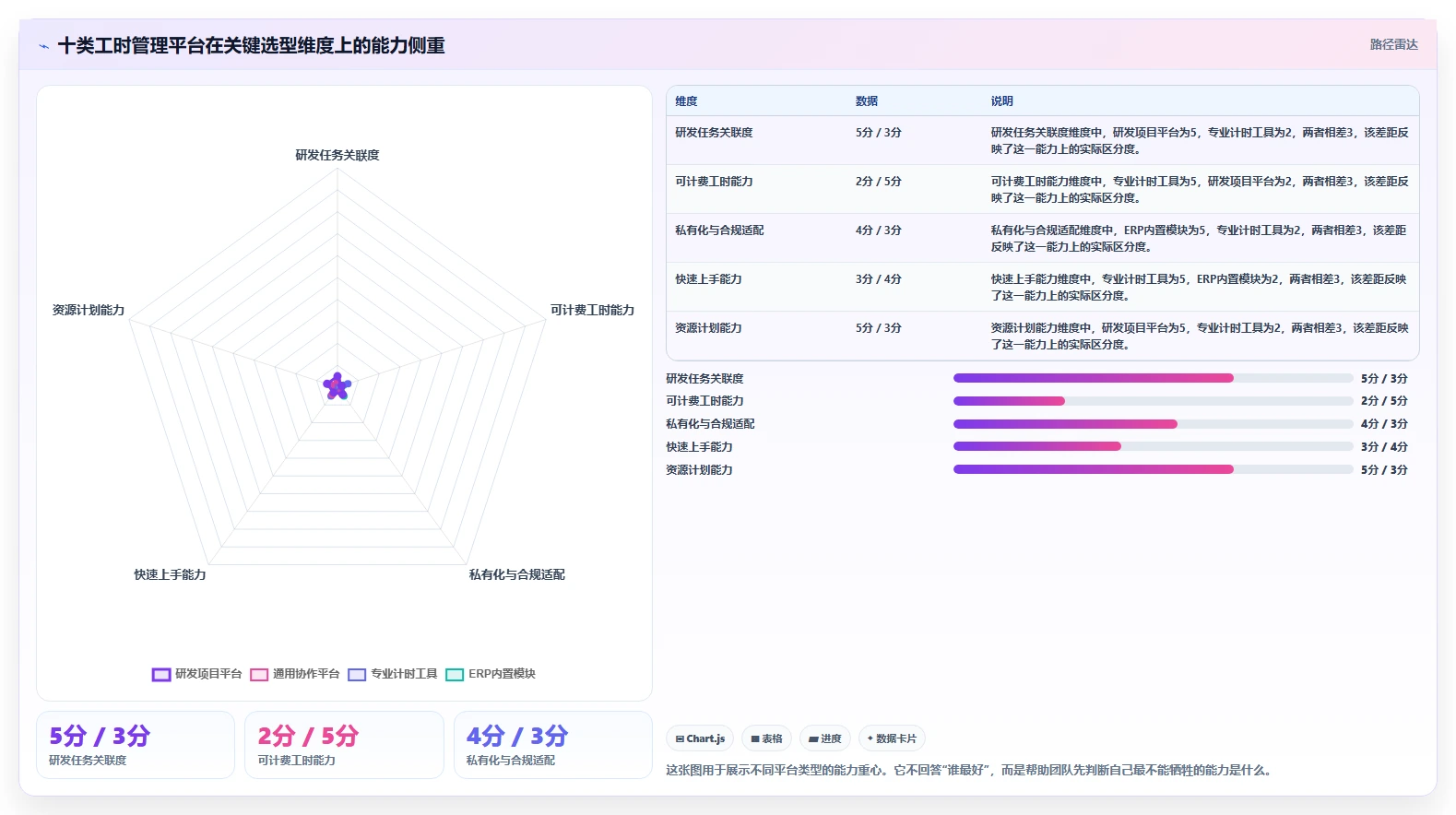Toggle the 专业计时工具 legend label
This screenshot has height=815, width=1456.
[x=404, y=674]
